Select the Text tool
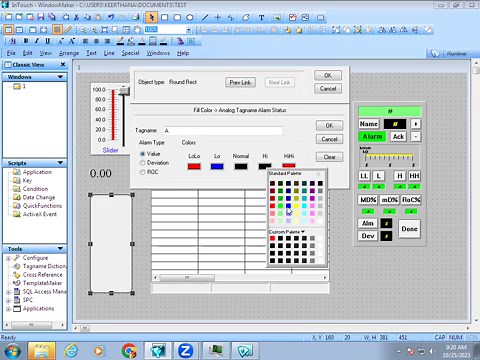480x360 pixels. (x=261, y=17)
